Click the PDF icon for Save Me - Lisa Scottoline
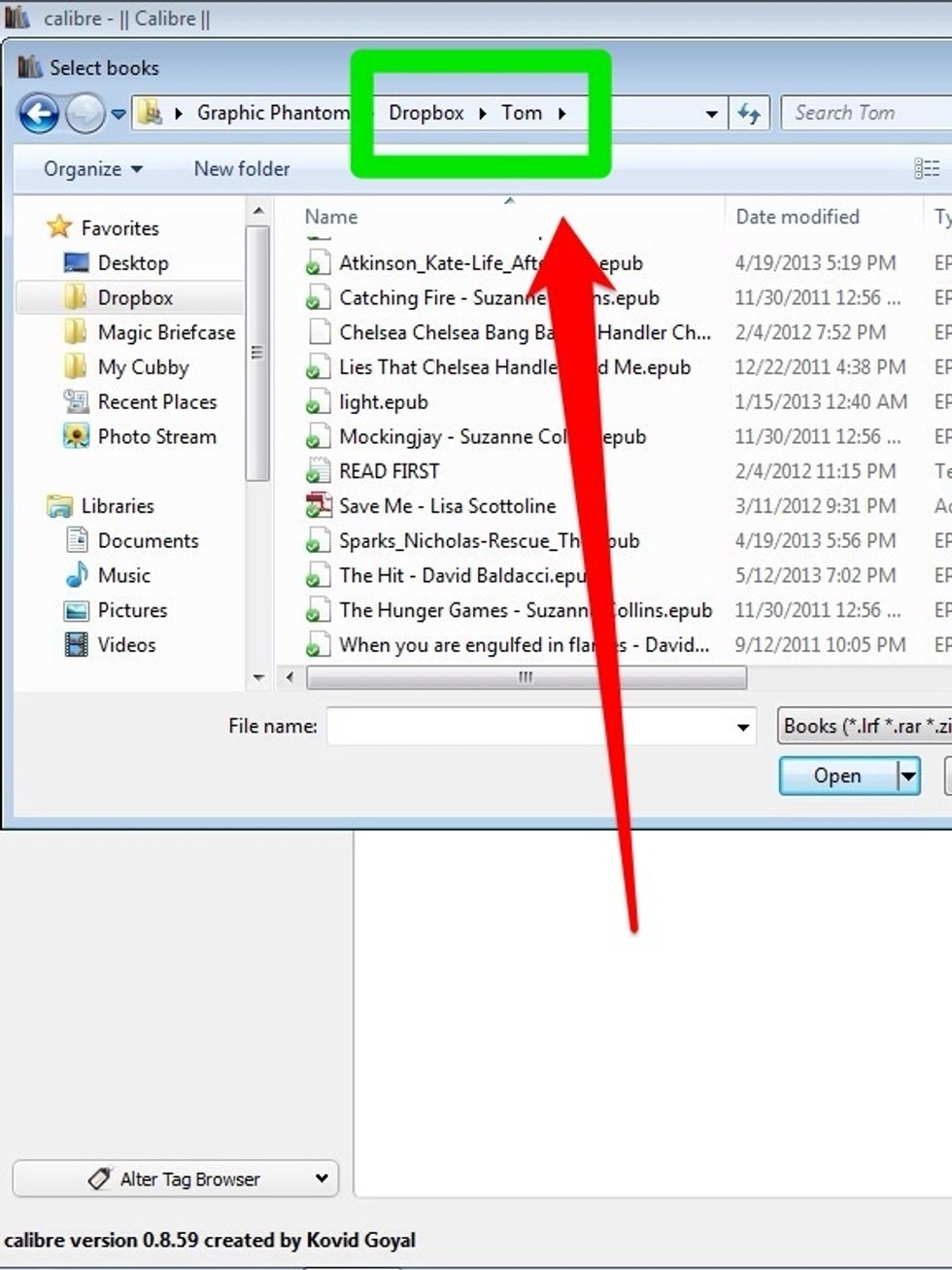The image size is (952, 1270). pyautogui.click(x=318, y=505)
